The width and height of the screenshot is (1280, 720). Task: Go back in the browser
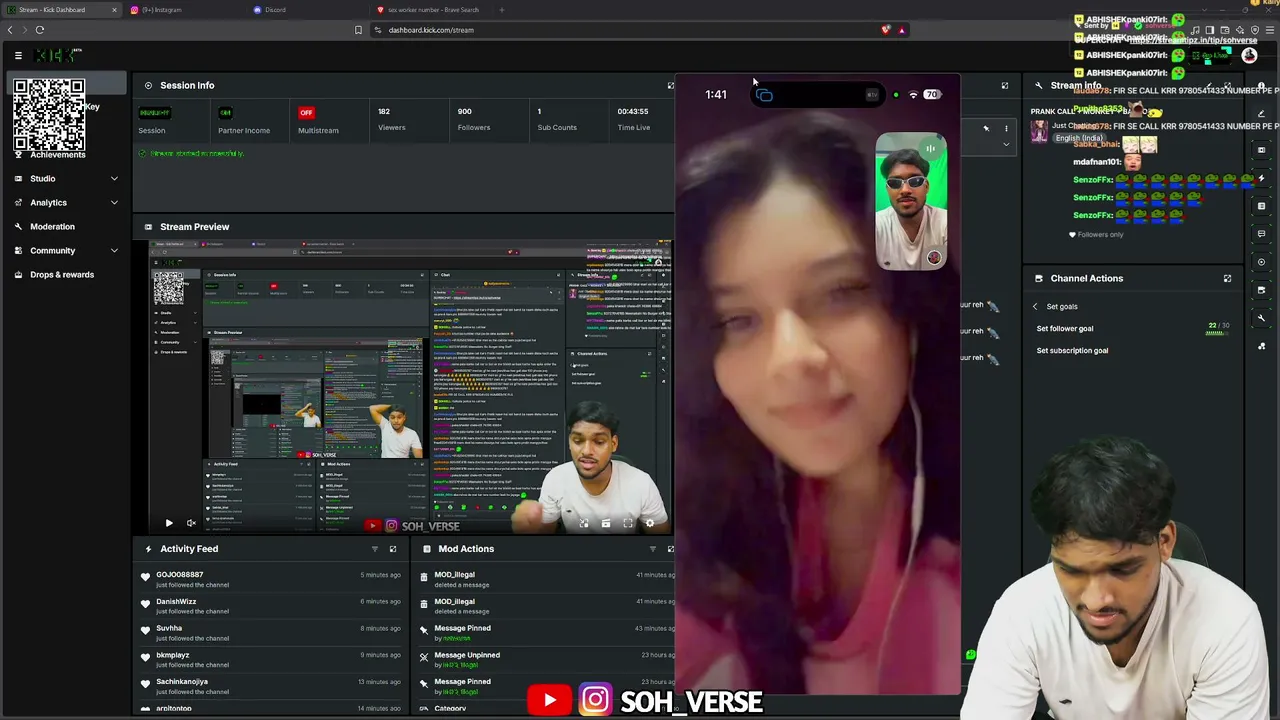tap(10, 30)
